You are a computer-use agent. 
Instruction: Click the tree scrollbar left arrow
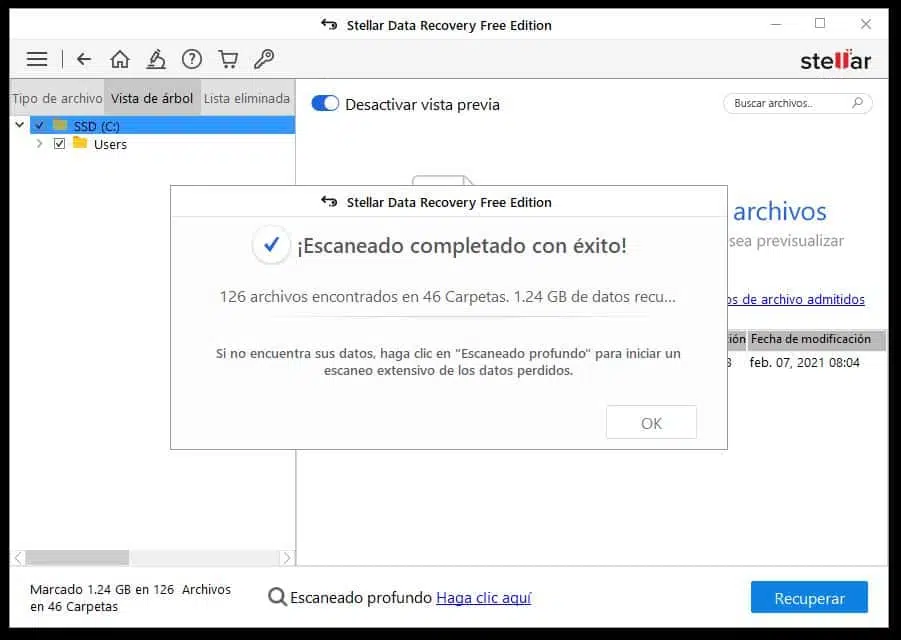[x=18, y=557]
